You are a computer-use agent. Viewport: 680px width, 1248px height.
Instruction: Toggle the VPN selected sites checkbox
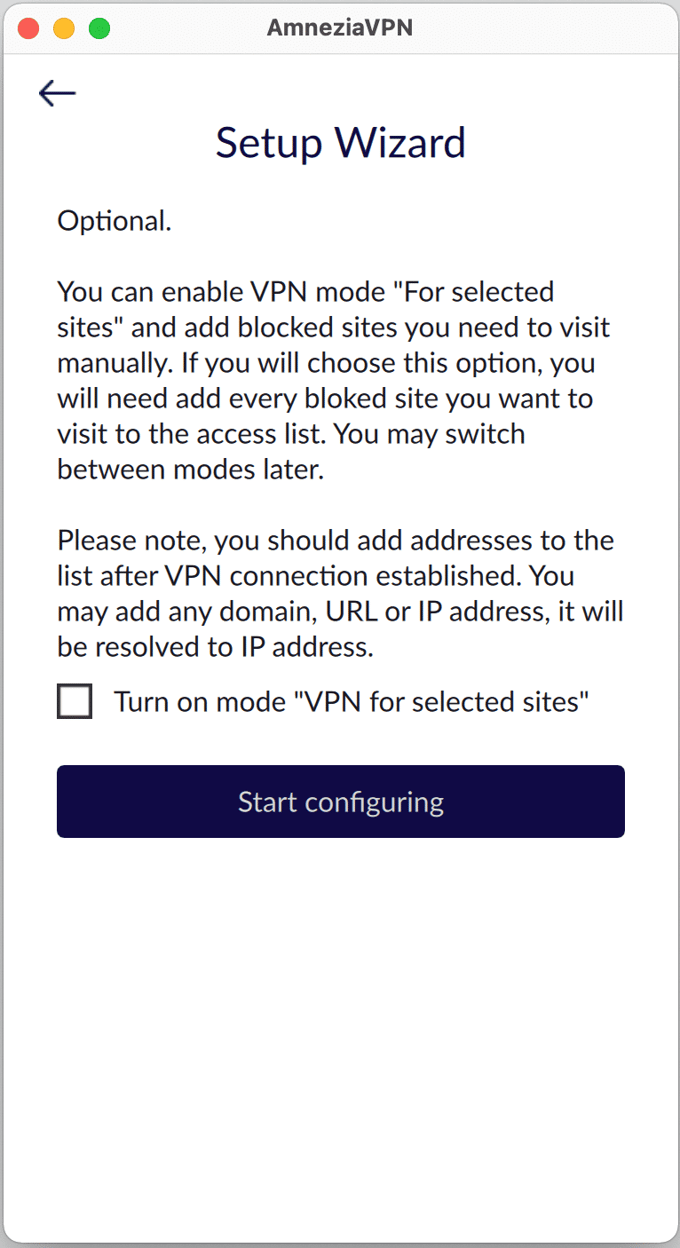pos(75,701)
